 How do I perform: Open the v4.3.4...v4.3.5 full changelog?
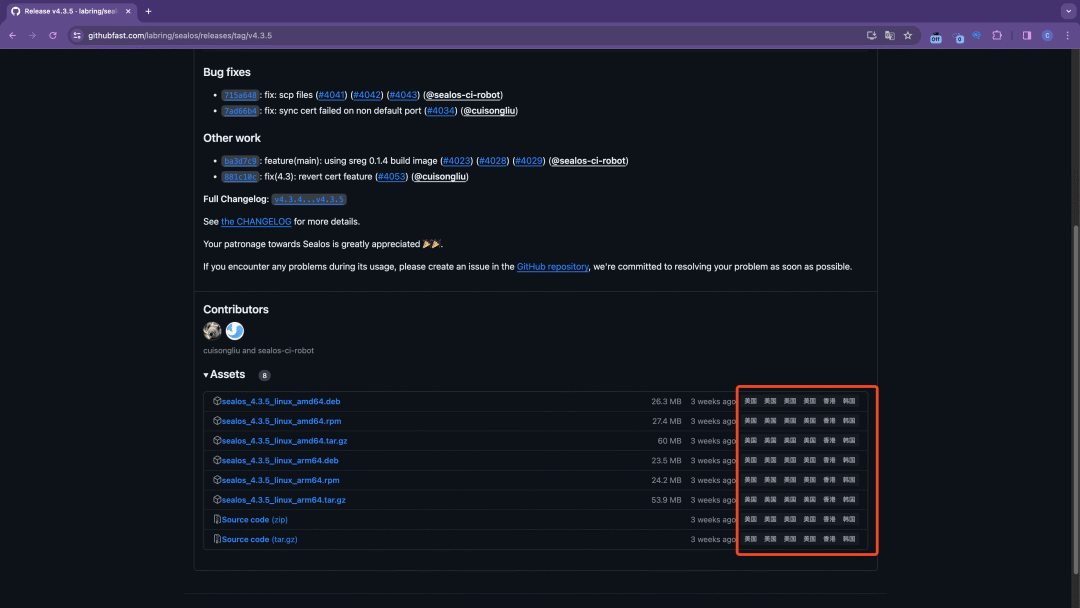[309, 200]
